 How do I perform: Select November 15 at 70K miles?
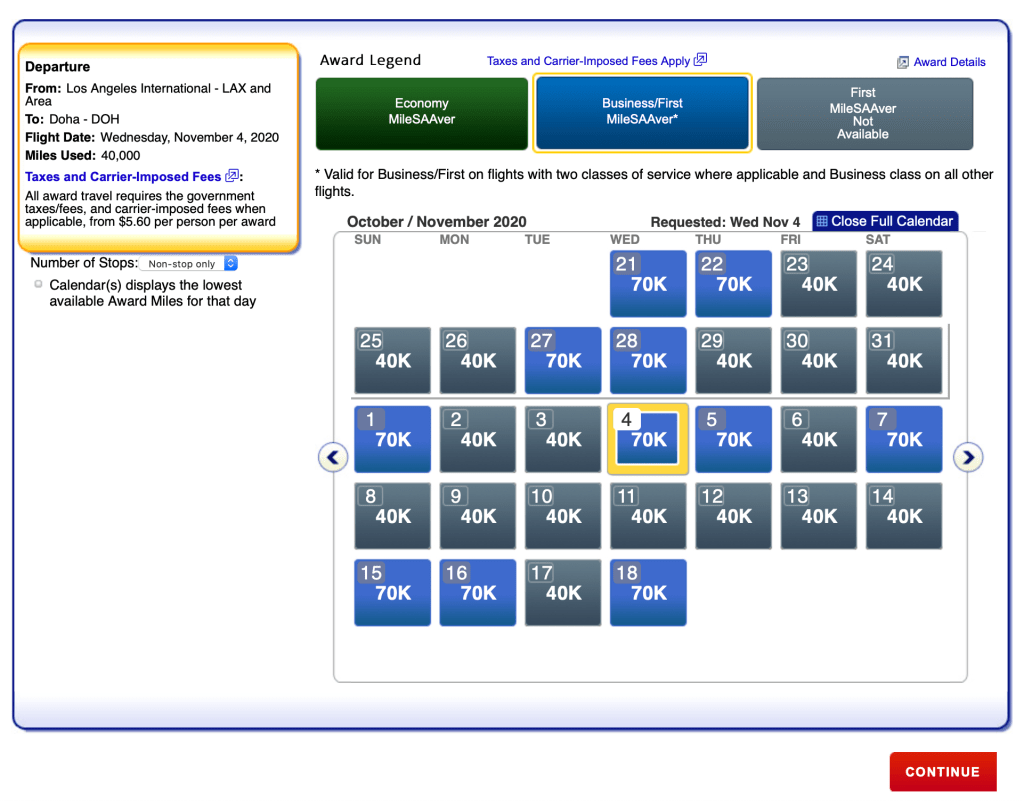(393, 593)
